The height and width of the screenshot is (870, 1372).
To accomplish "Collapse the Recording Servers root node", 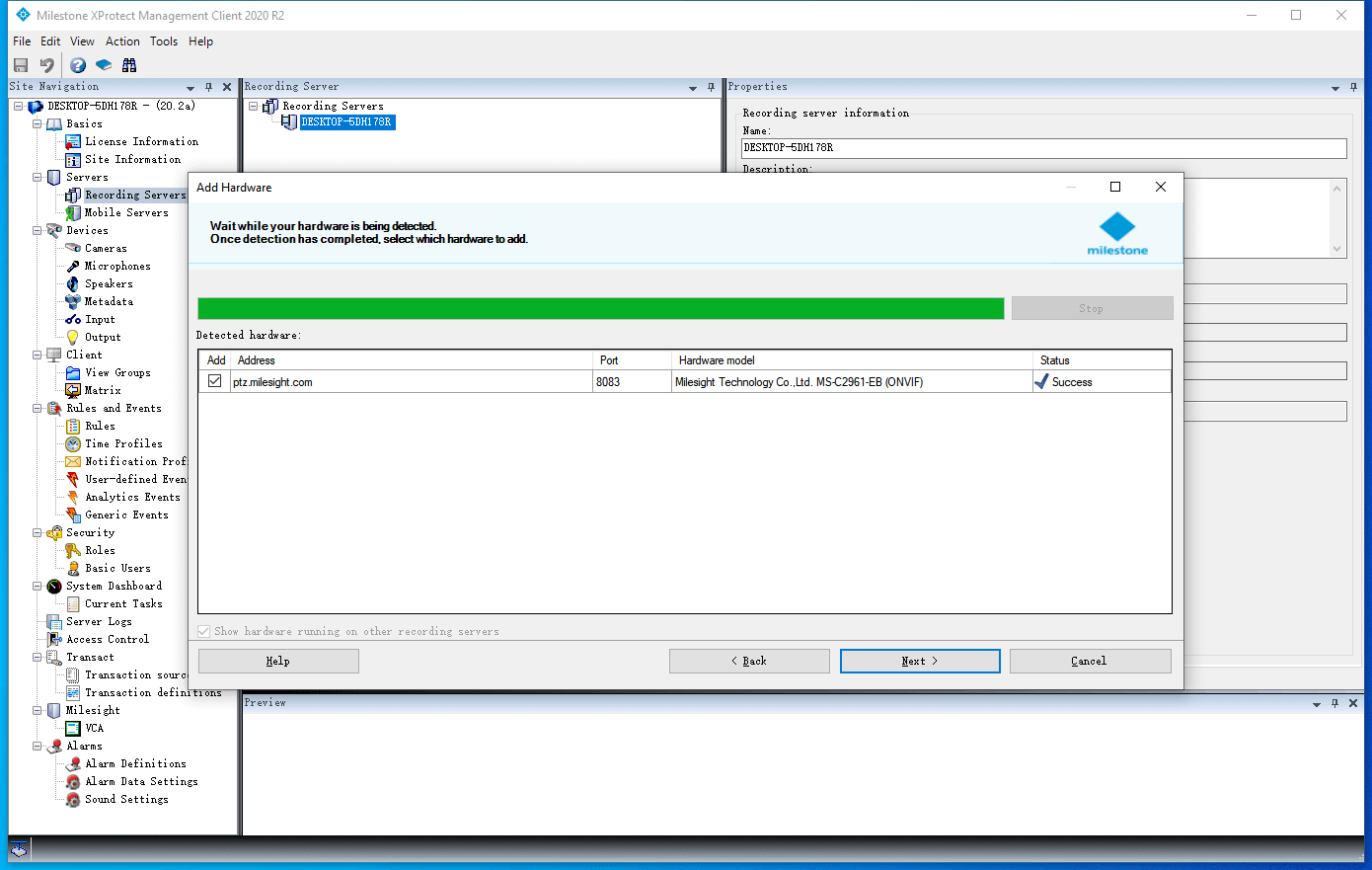I will pyautogui.click(x=253, y=107).
